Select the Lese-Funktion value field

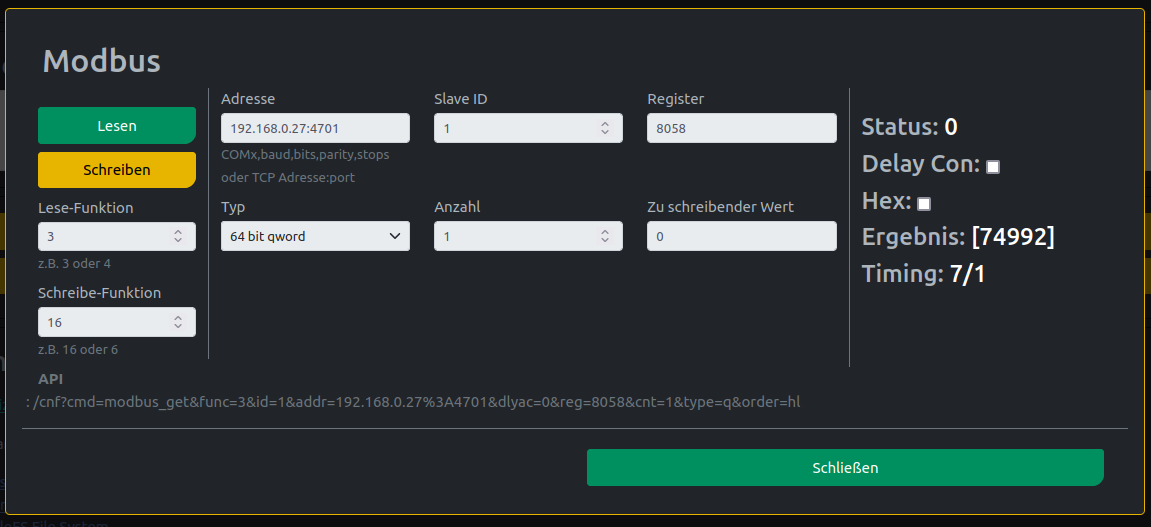pos(117,236)
